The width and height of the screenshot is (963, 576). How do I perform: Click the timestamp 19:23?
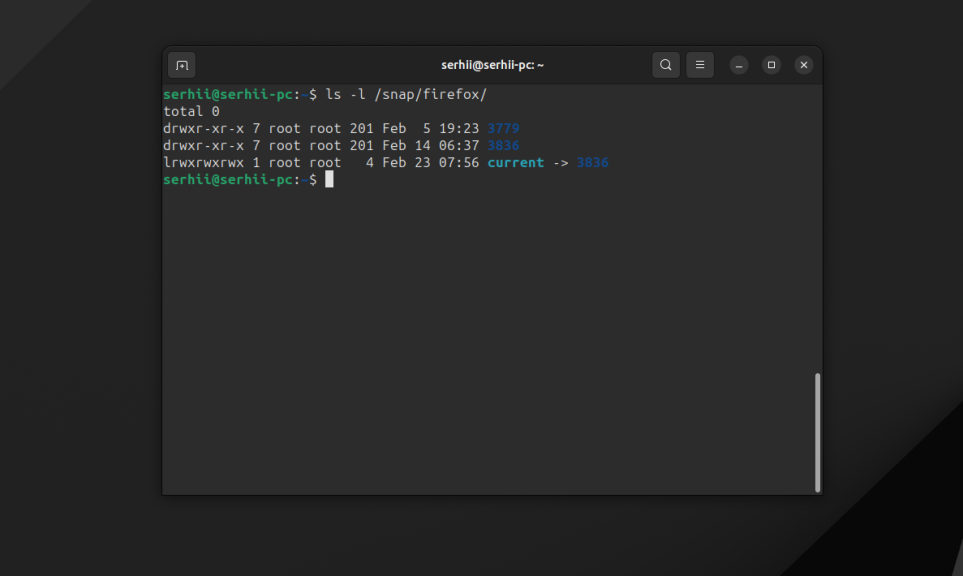(x=459, y=128)
